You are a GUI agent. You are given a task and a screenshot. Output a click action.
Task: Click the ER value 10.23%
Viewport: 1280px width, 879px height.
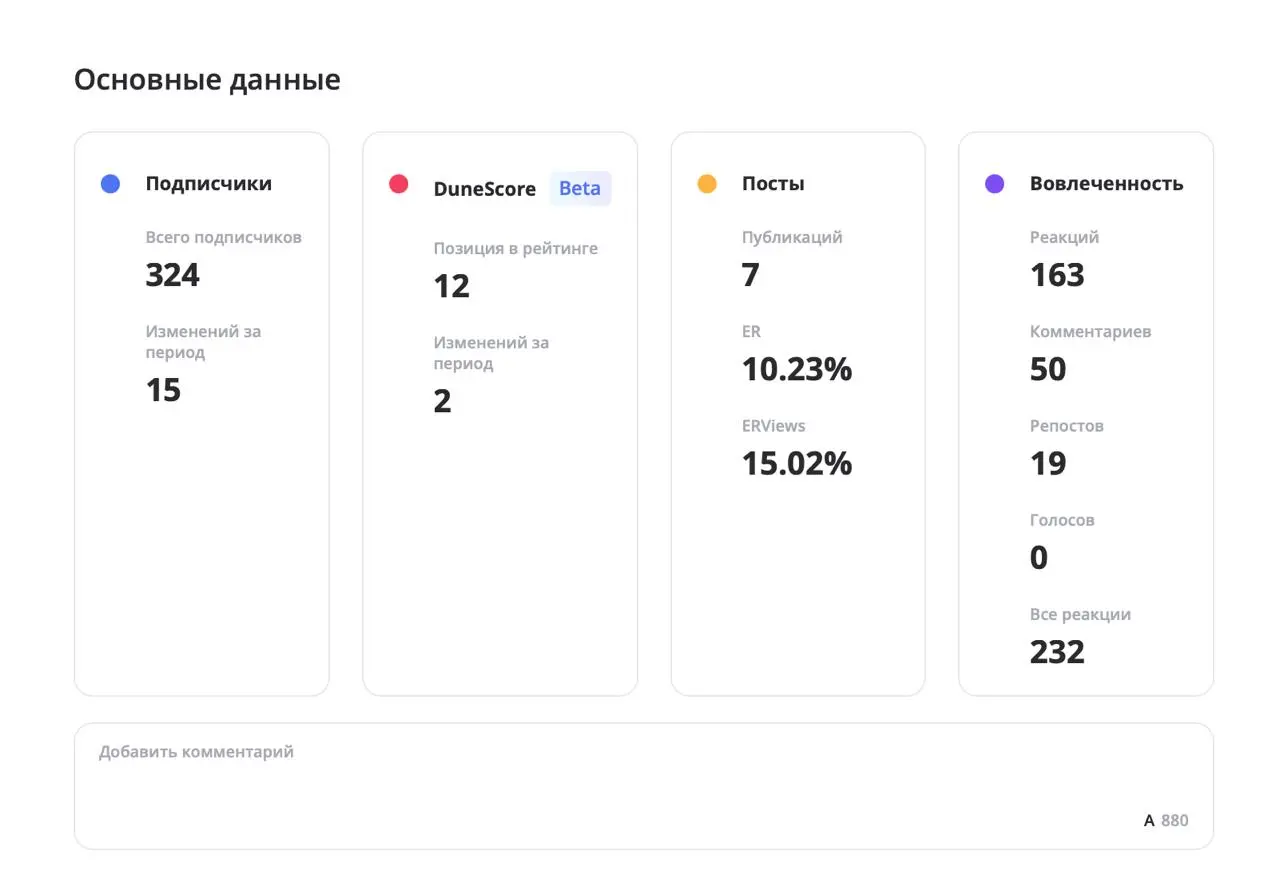(x=797, y=369)
